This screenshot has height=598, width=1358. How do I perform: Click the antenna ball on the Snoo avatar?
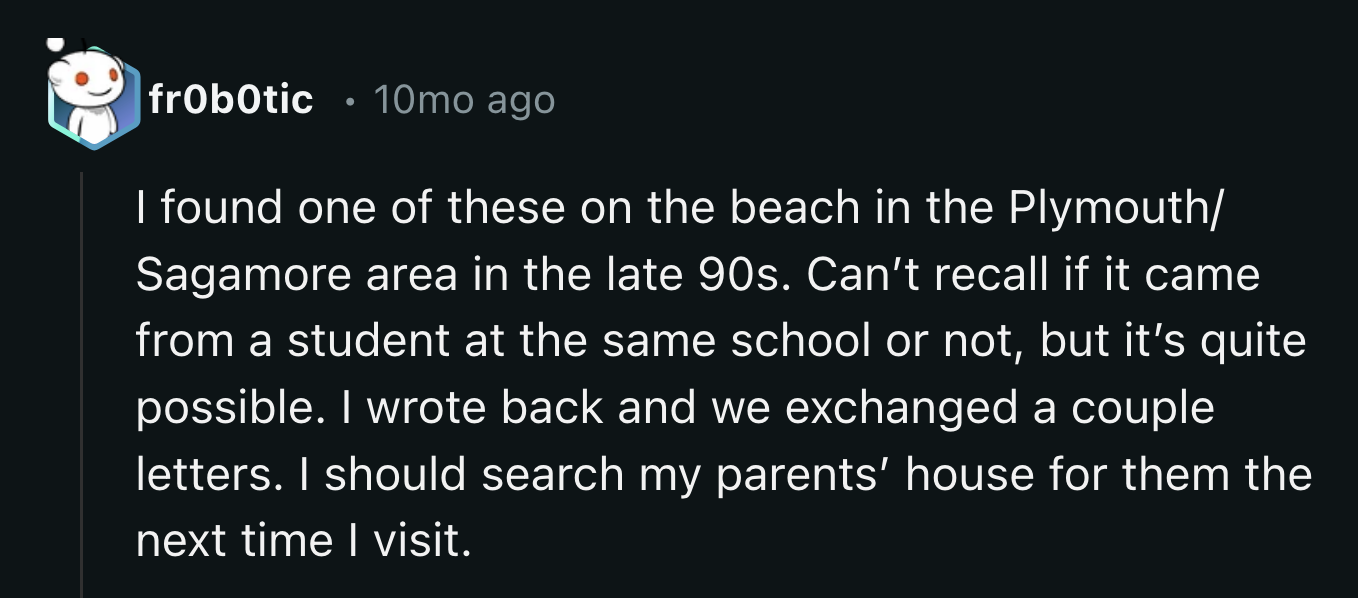55,45
